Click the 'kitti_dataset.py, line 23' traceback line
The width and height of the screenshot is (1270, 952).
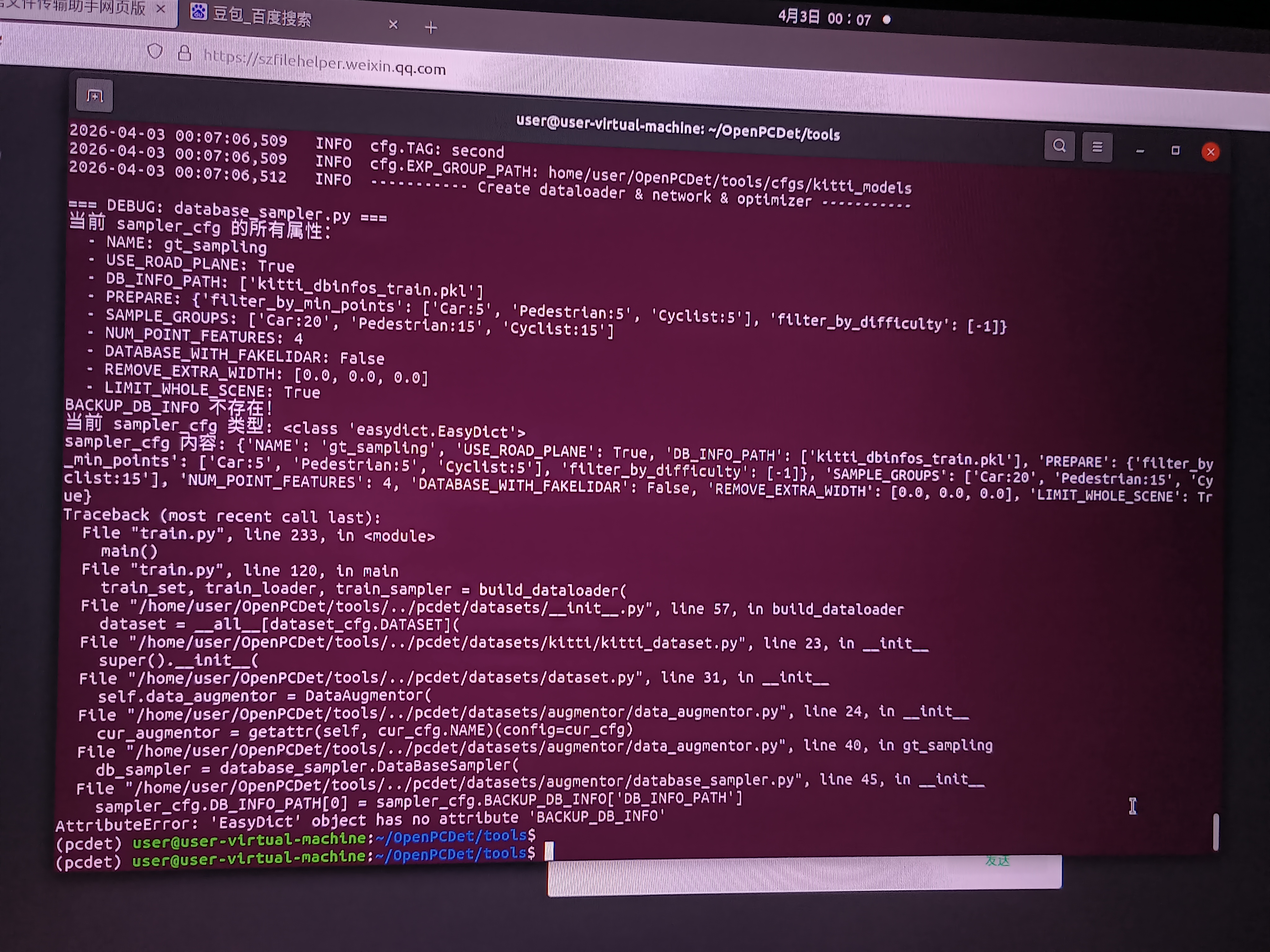coord(504,643)
